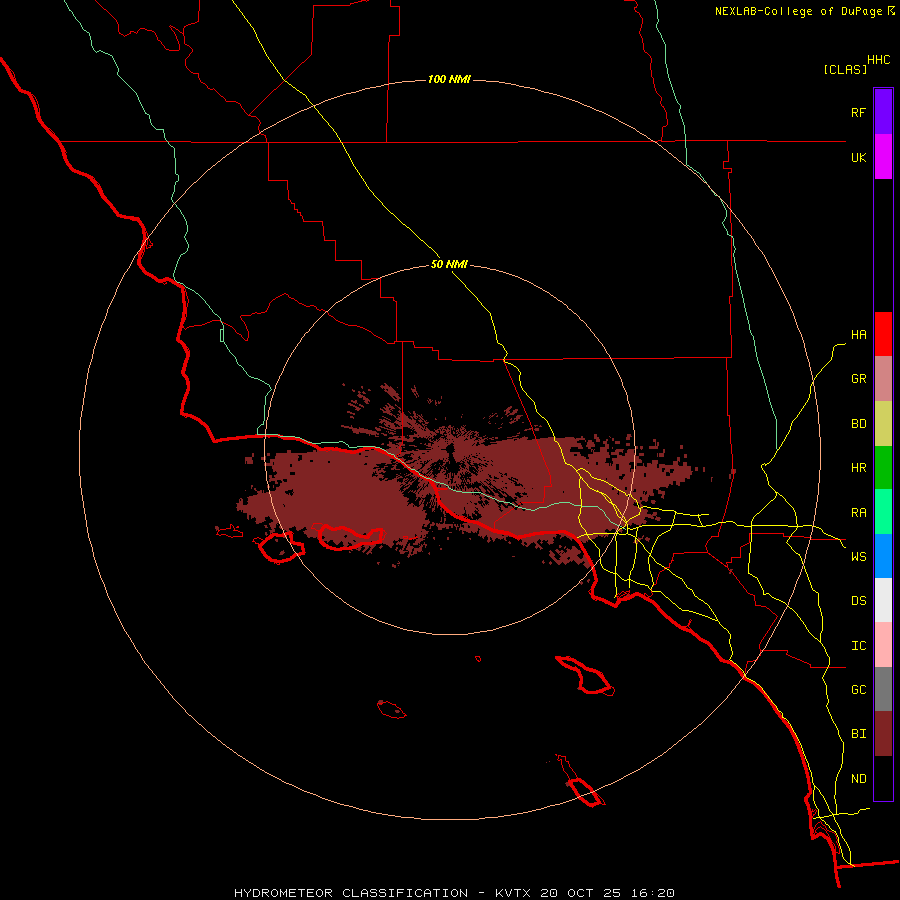Click the dark red BI legend swatch
This screenshot has width=900, height=900.
point(883,734)
